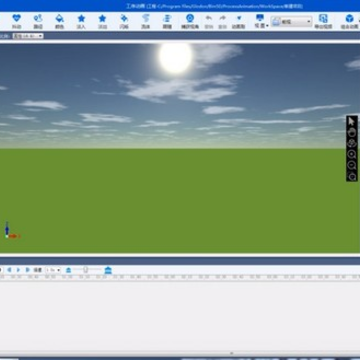Click the small timeline zoom-out icon

click(68, 270)
